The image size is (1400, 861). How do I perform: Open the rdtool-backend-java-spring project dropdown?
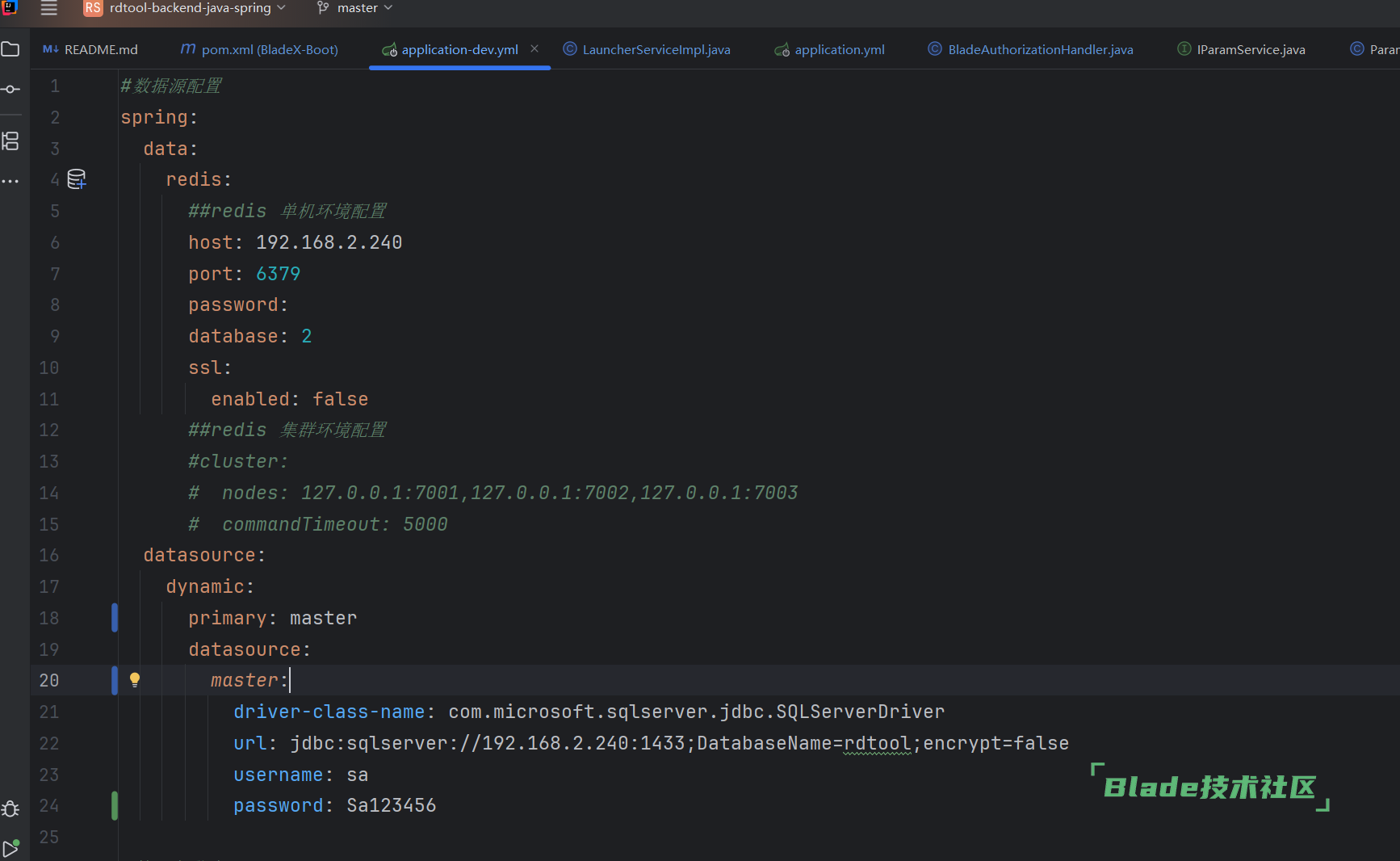[198, 8]
